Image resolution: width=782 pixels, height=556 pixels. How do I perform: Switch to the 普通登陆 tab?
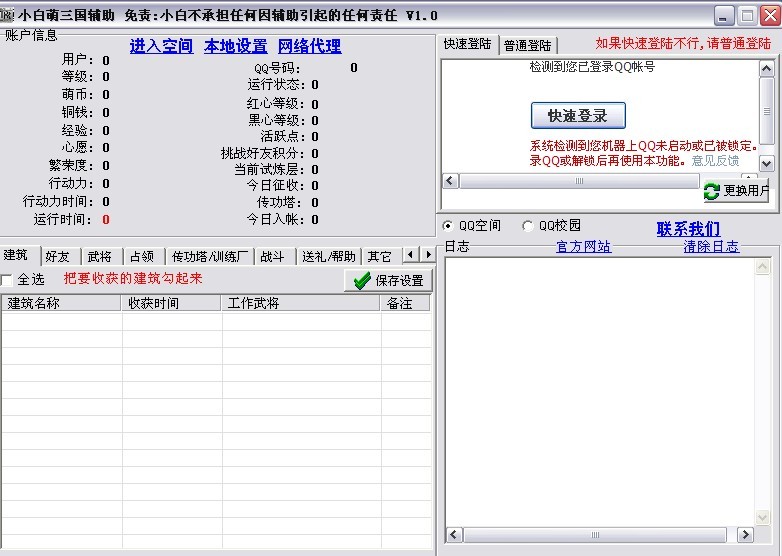[x=528, y=45]
